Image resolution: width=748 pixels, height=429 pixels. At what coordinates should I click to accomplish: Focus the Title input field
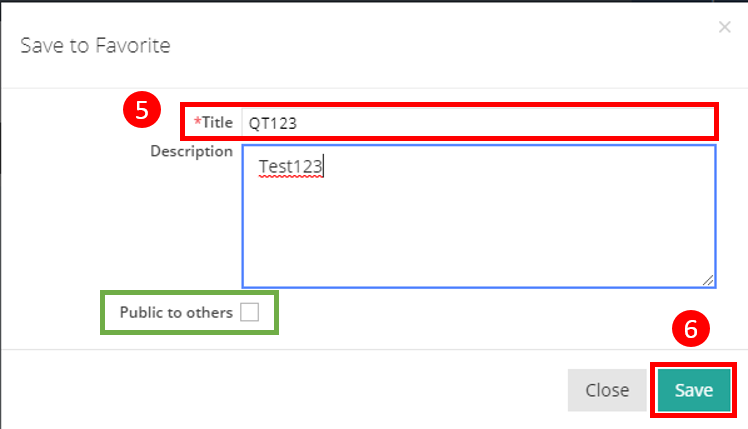point(500,122)
